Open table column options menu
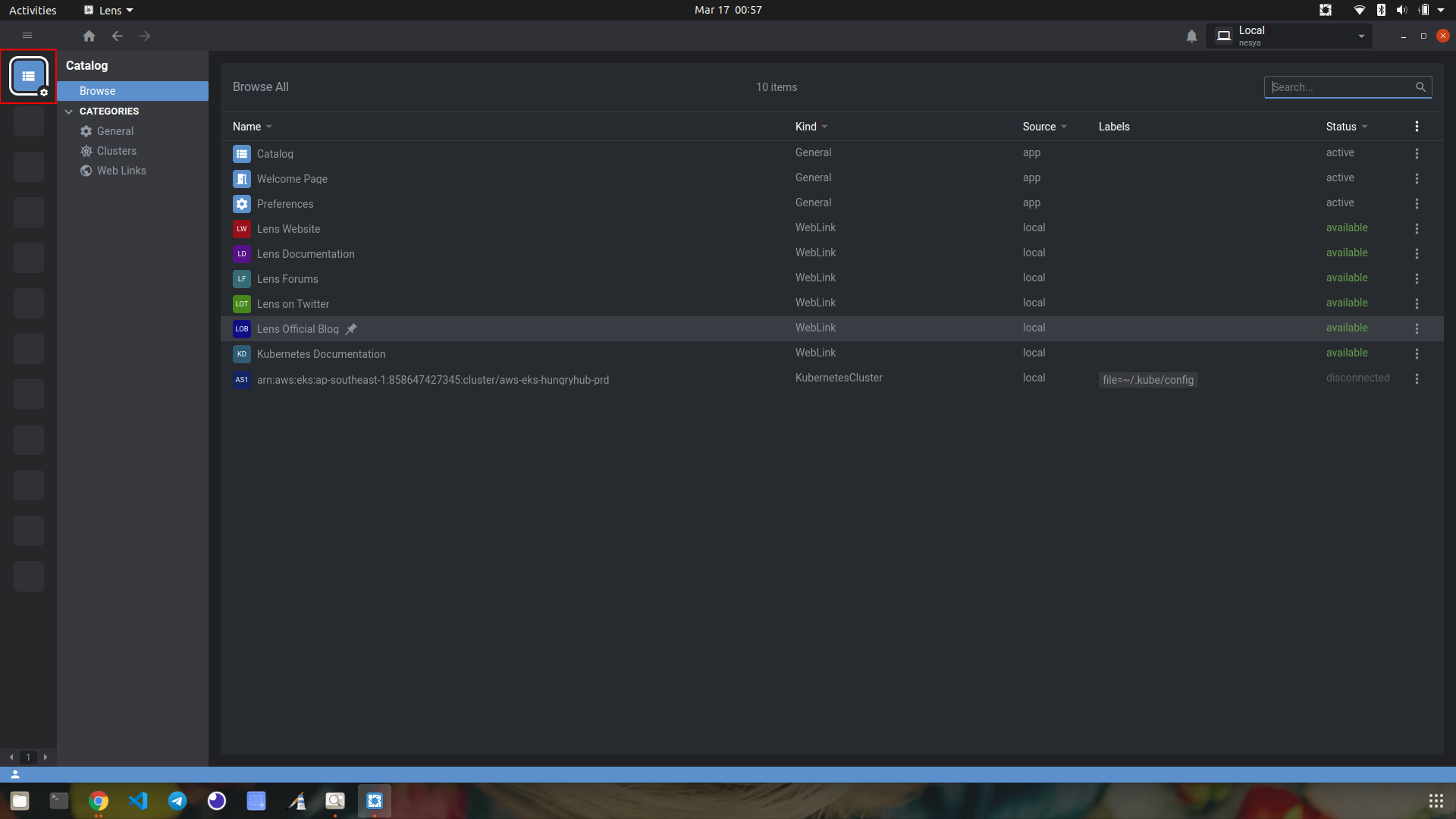 pos(1417,127)
